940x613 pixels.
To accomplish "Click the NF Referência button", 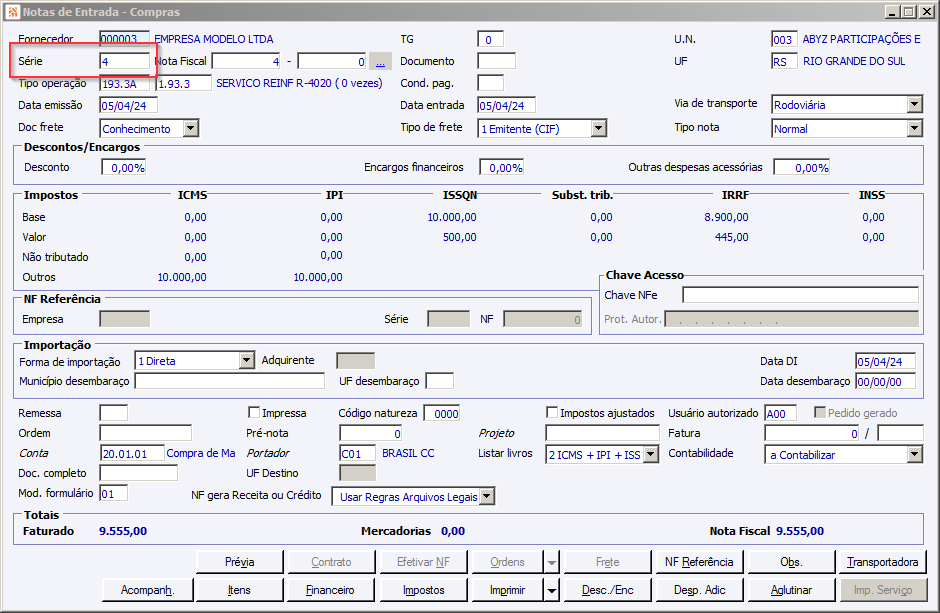I will [x=699, y=562].
